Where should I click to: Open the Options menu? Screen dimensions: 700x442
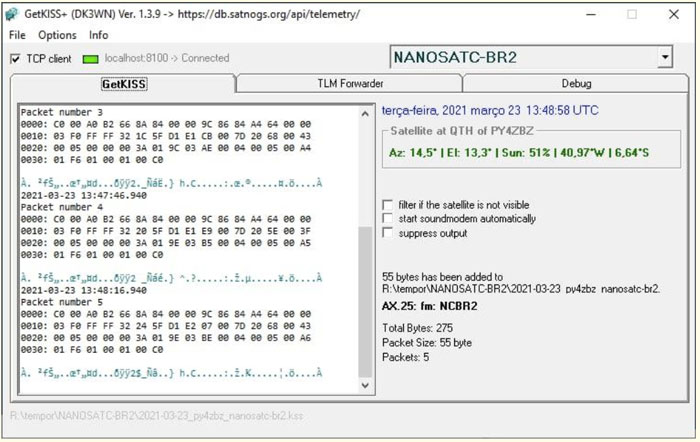57,35
